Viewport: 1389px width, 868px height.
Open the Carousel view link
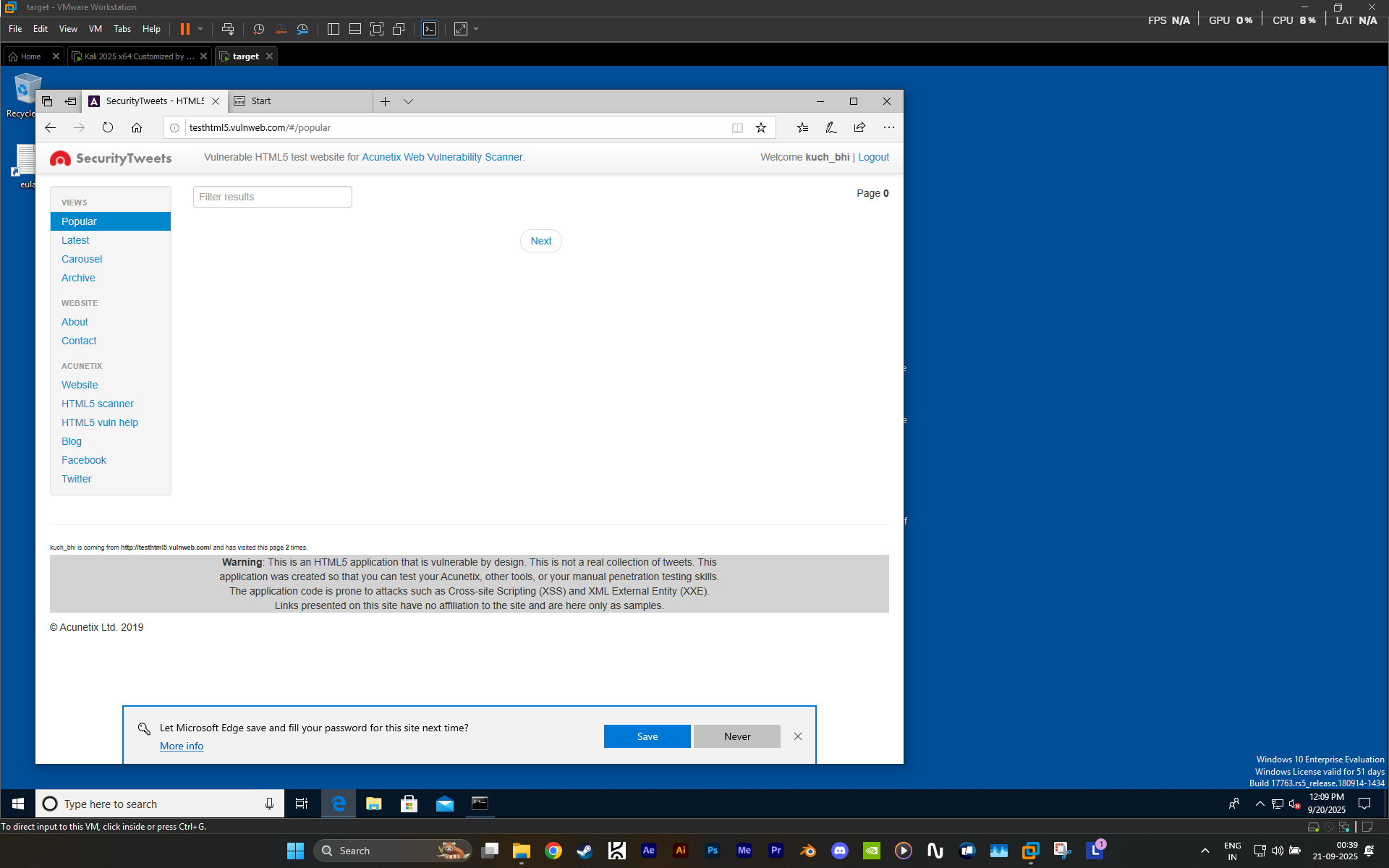tap(82, 259)
